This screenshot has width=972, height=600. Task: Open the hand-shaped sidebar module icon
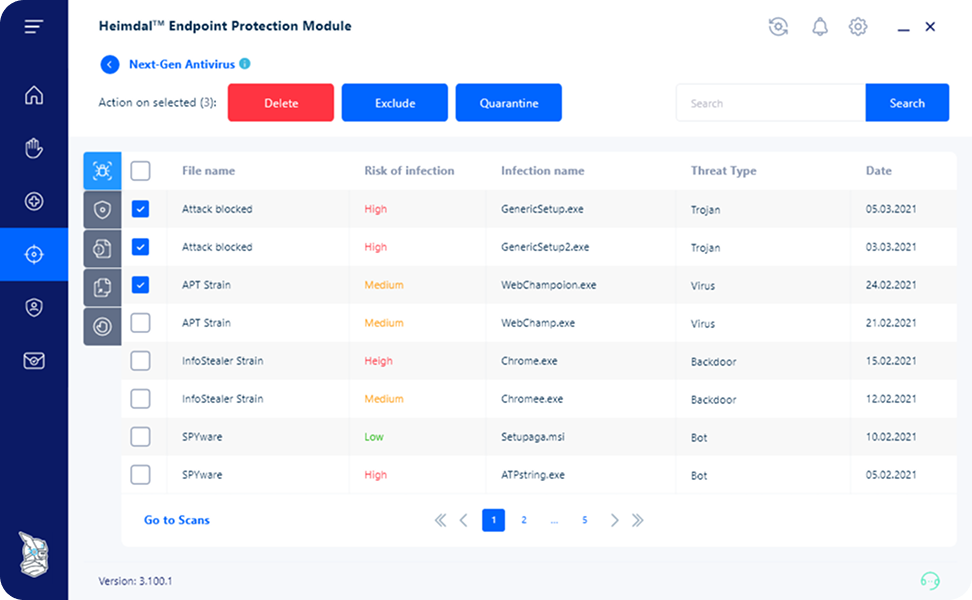[x=34, y=148]
